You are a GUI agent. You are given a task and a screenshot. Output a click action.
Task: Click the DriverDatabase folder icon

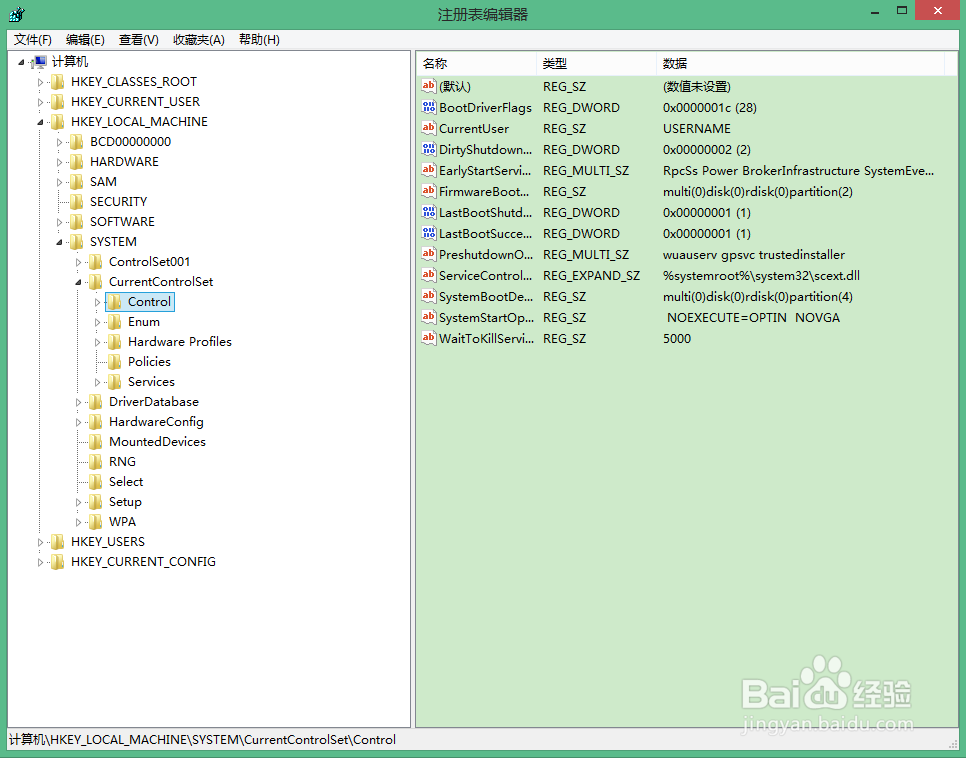pyautogui.click(x=95, y=402)
